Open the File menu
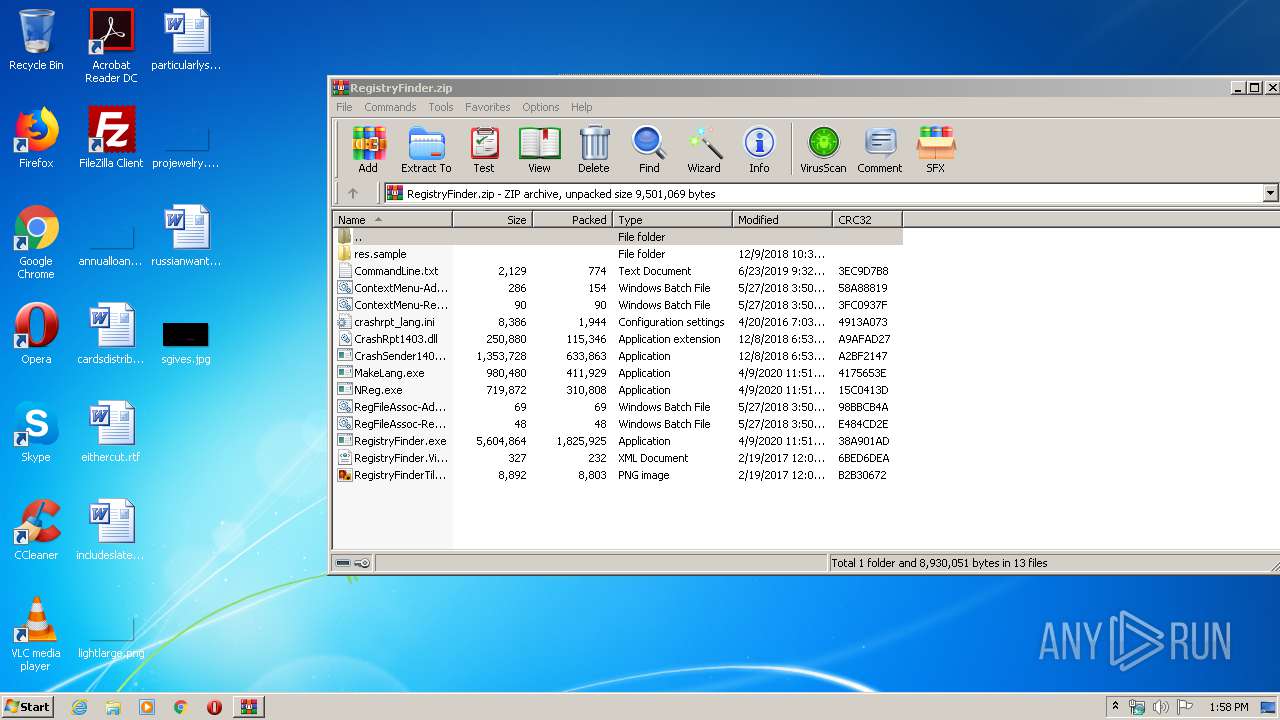The width and height of the screenshot is (1280, 720). tap(344, 107)
